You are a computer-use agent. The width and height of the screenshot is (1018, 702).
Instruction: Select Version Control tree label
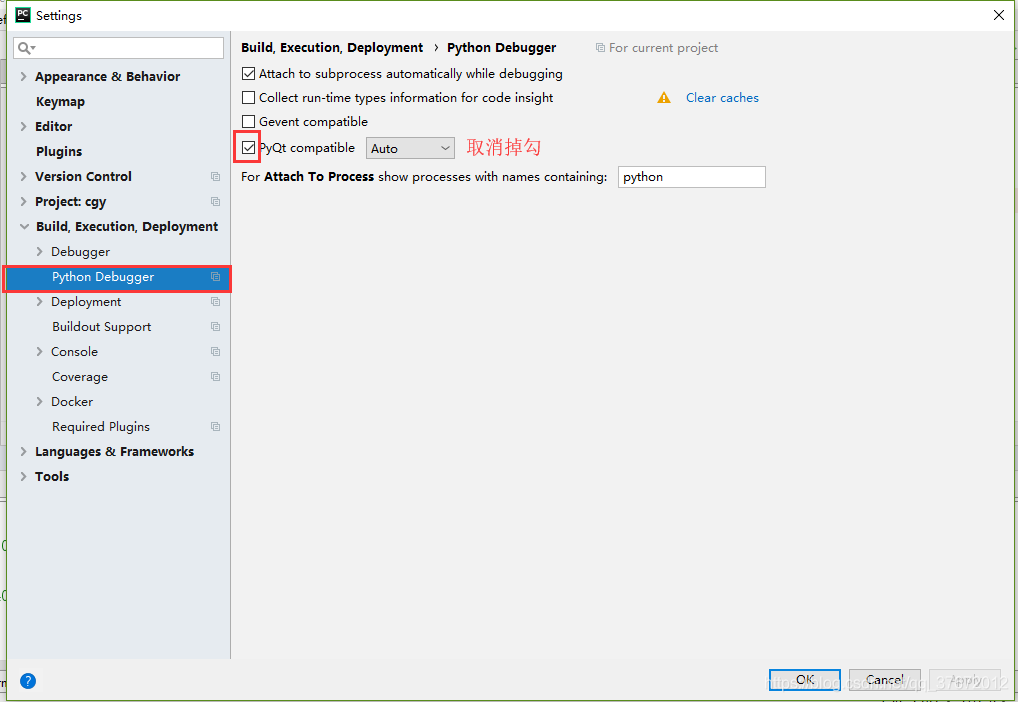pyautogui.click(x=84, y=177)
